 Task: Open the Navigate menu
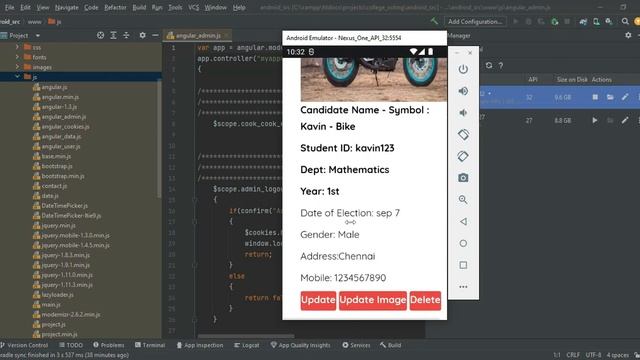pos(67,7)
